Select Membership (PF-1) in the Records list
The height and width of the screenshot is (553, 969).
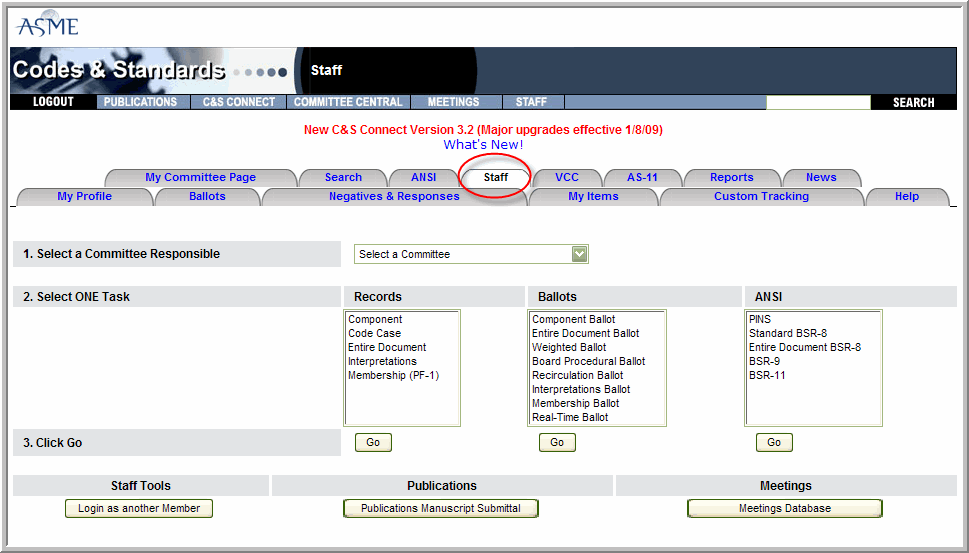tap(393, 375)
